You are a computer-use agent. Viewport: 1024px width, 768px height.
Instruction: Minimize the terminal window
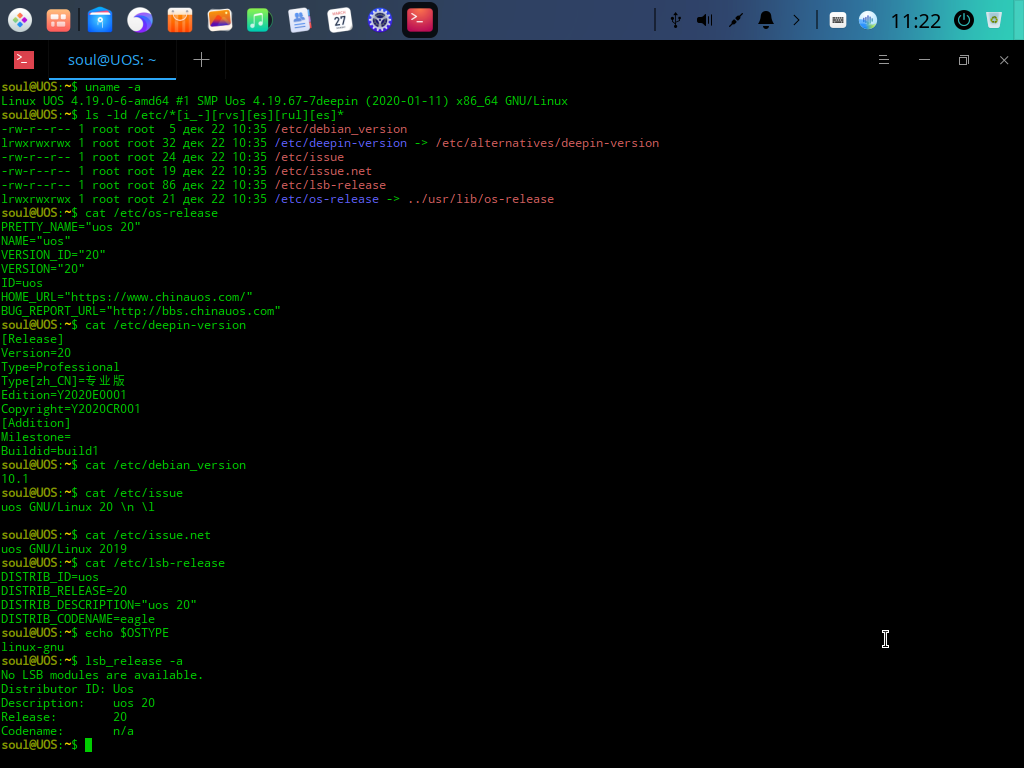click(x=924, y=60)
